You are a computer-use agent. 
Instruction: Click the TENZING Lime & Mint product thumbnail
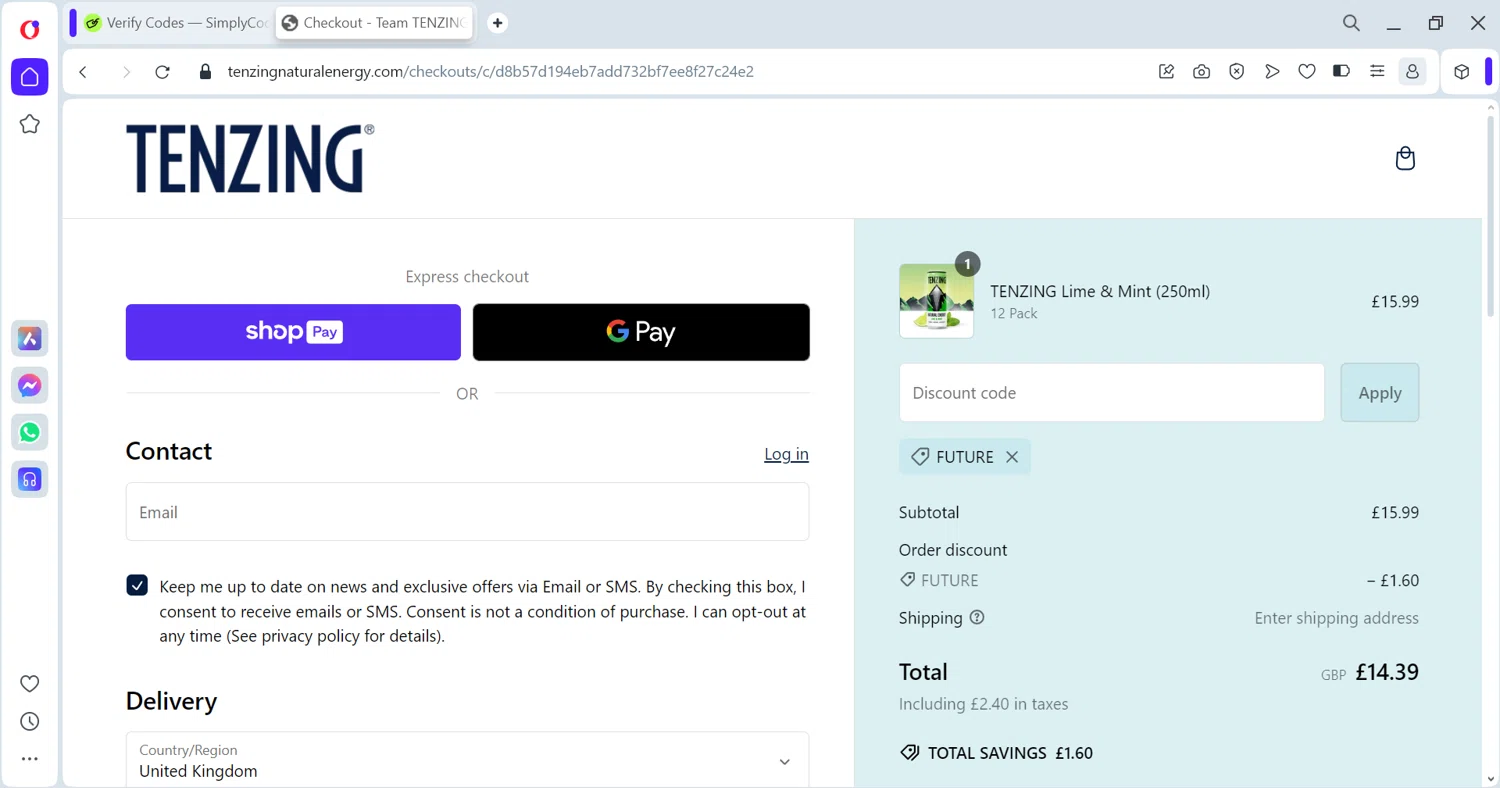pos(936,301)
